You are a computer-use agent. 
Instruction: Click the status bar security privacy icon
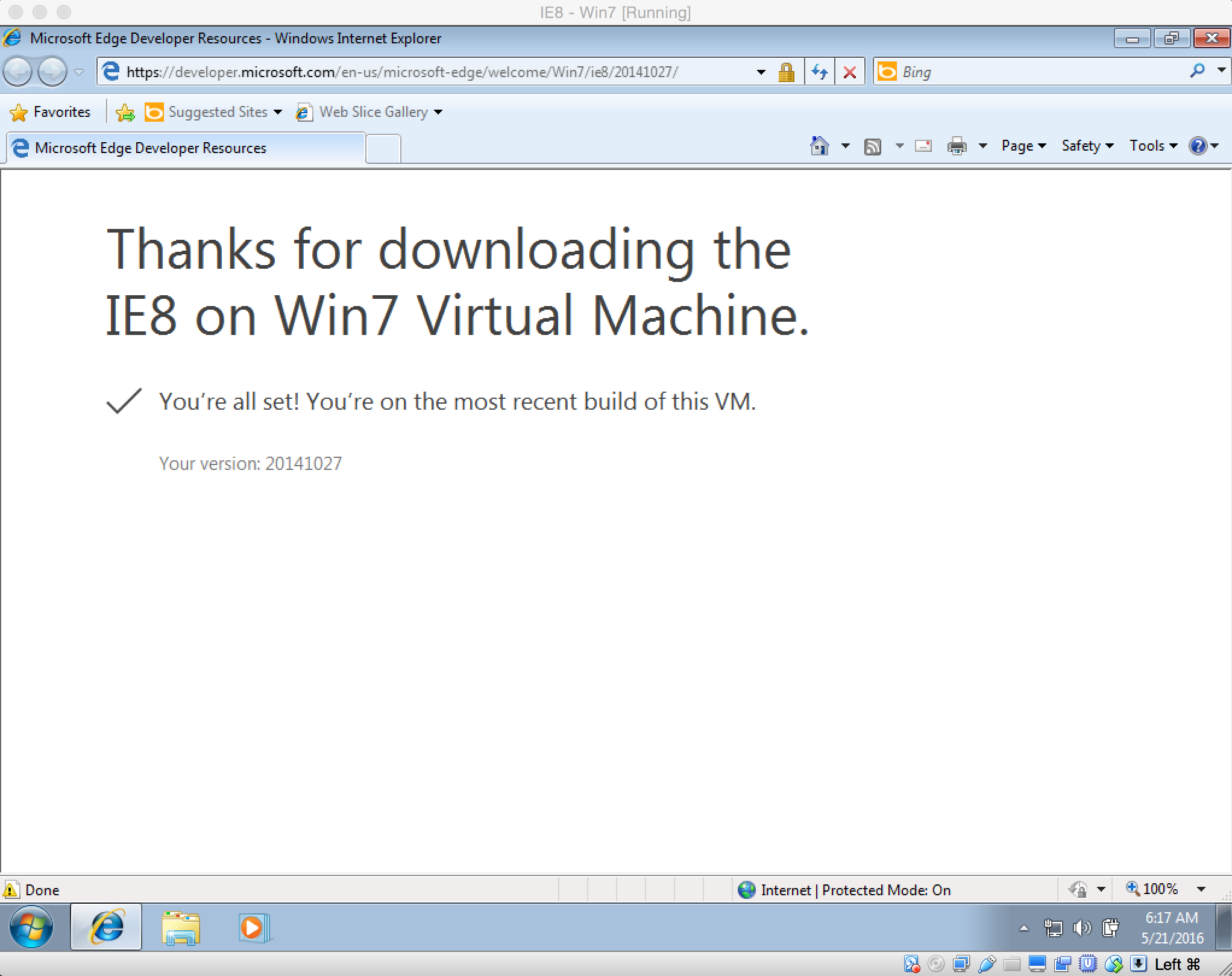coord(1078,889)
